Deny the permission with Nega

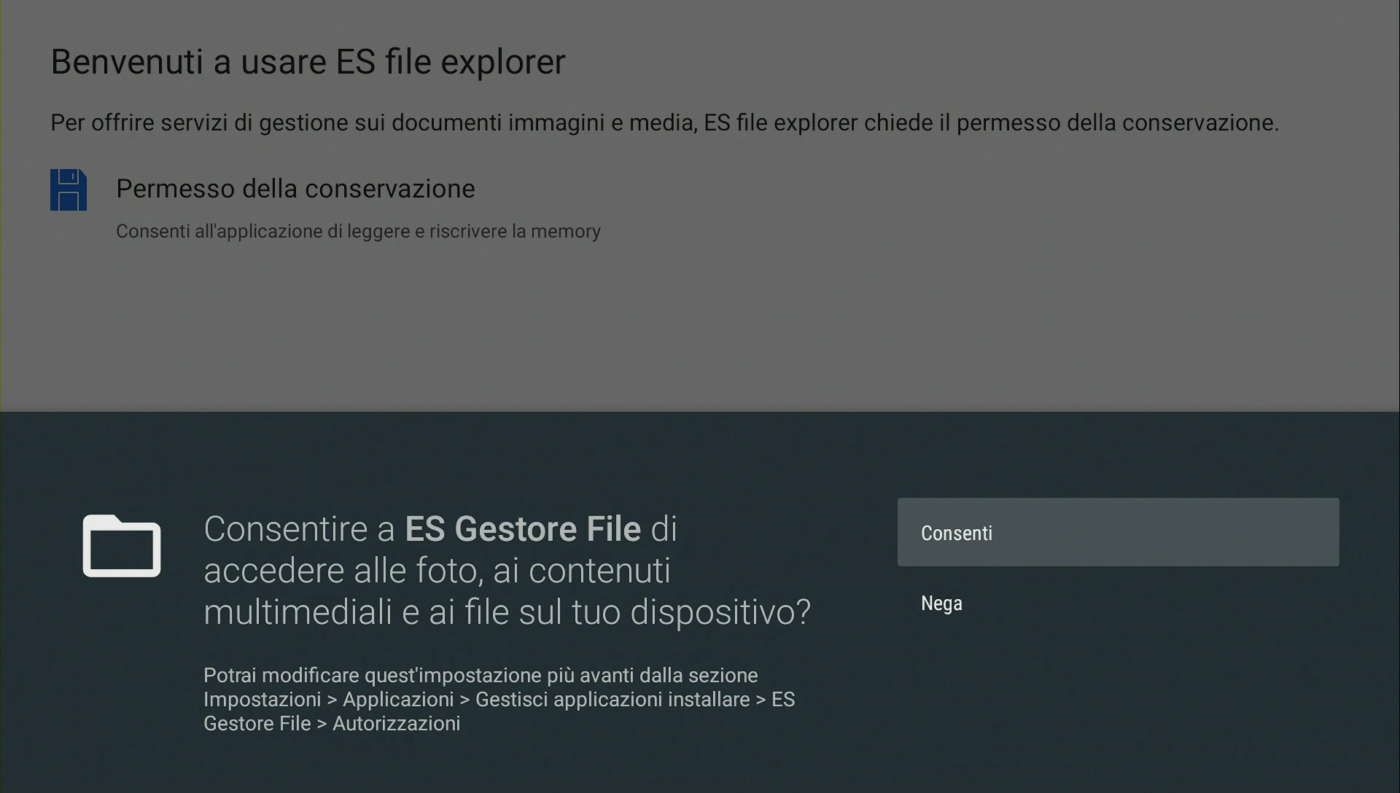pyautogui.click(x=942, y=604)
